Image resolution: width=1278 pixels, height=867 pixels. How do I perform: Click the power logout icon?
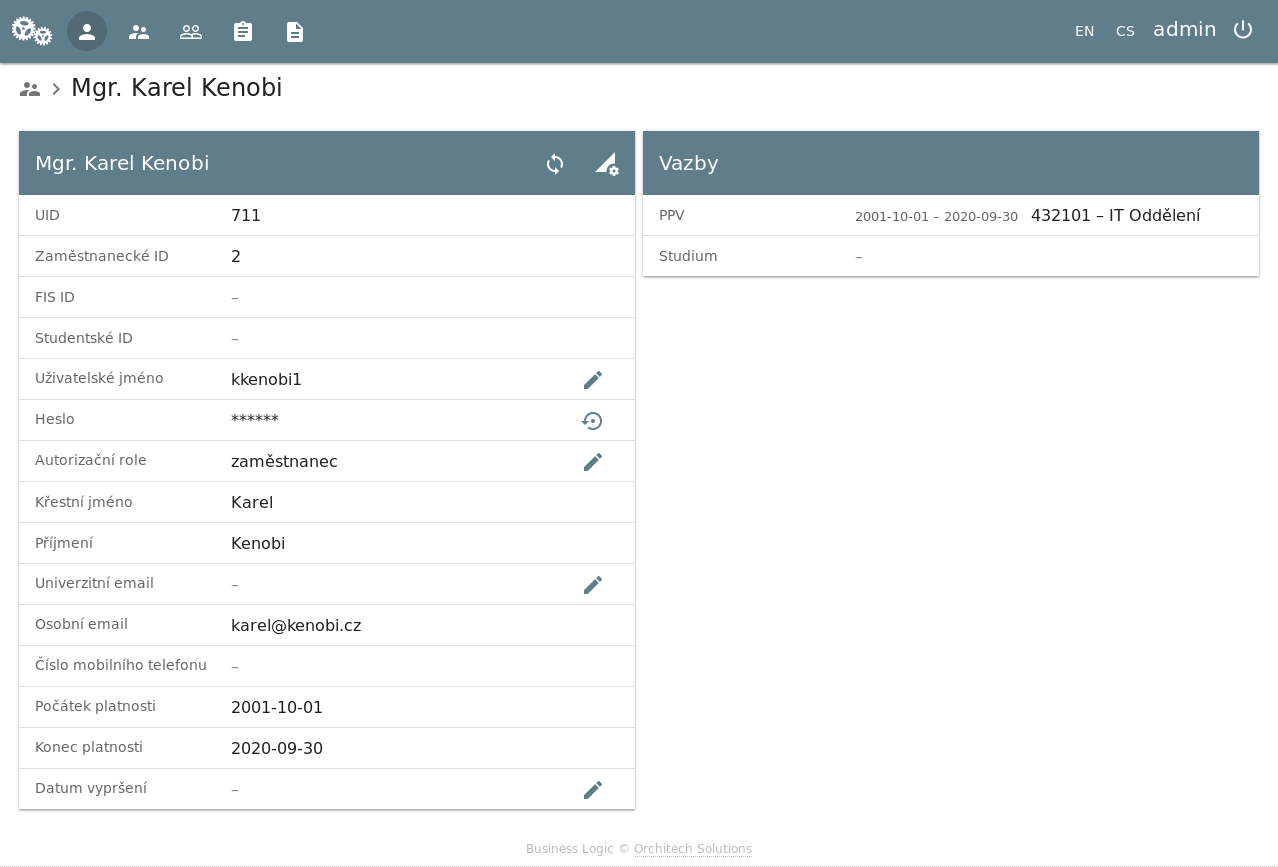1243,30
